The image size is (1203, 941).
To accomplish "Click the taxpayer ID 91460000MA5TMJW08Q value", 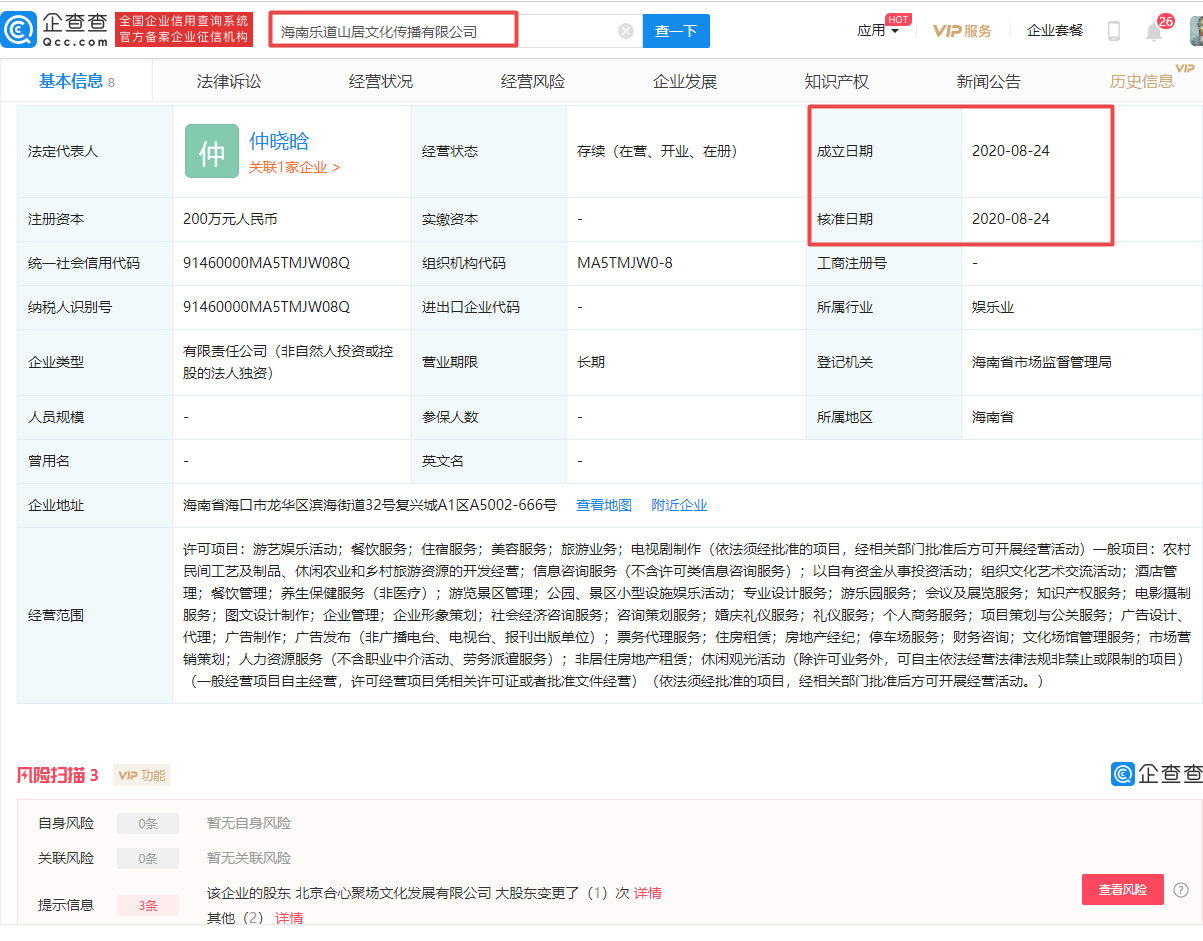I will (x=267, y=308).
